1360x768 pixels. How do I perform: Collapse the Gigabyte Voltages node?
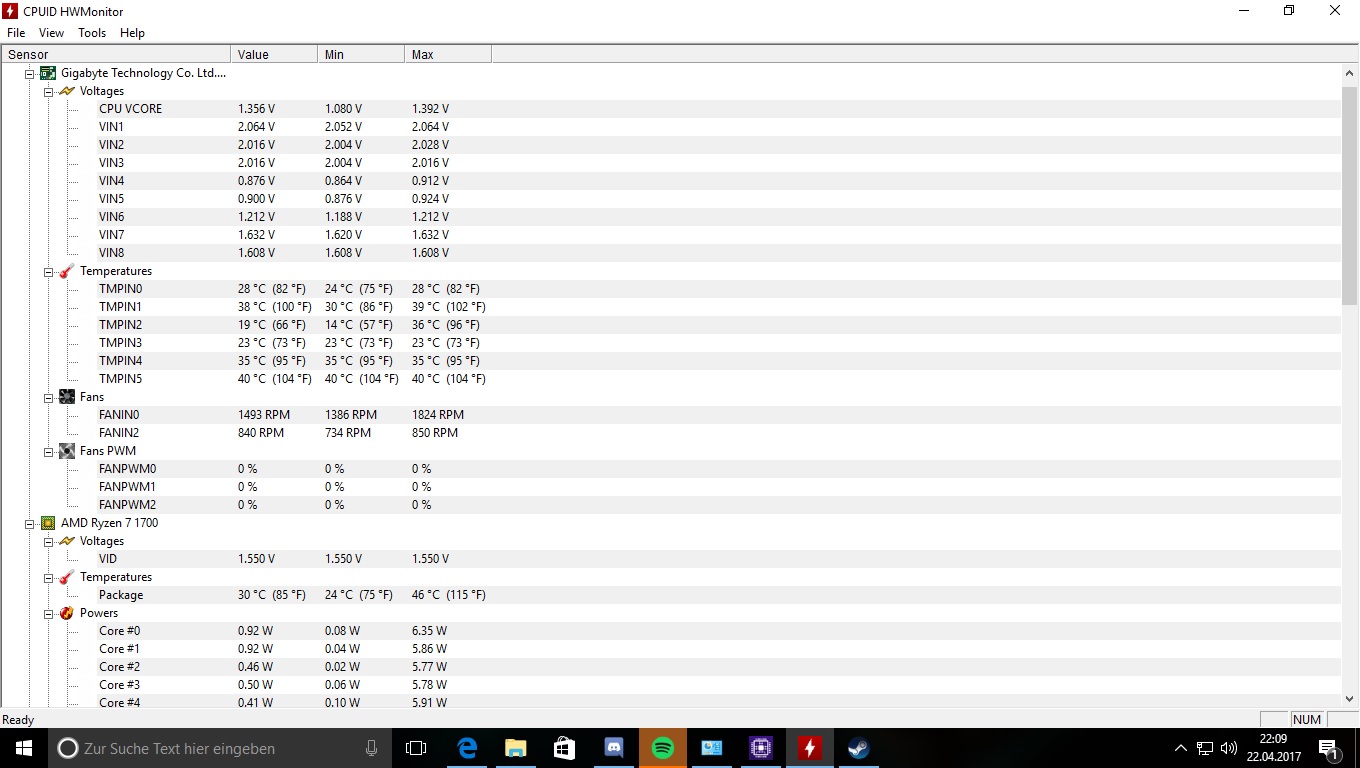click(x=49, y=91)
